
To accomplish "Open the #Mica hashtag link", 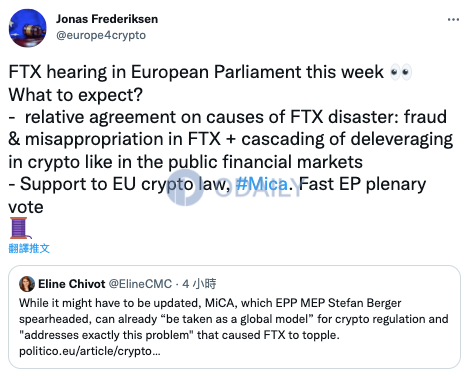I will tap(261, 184).
